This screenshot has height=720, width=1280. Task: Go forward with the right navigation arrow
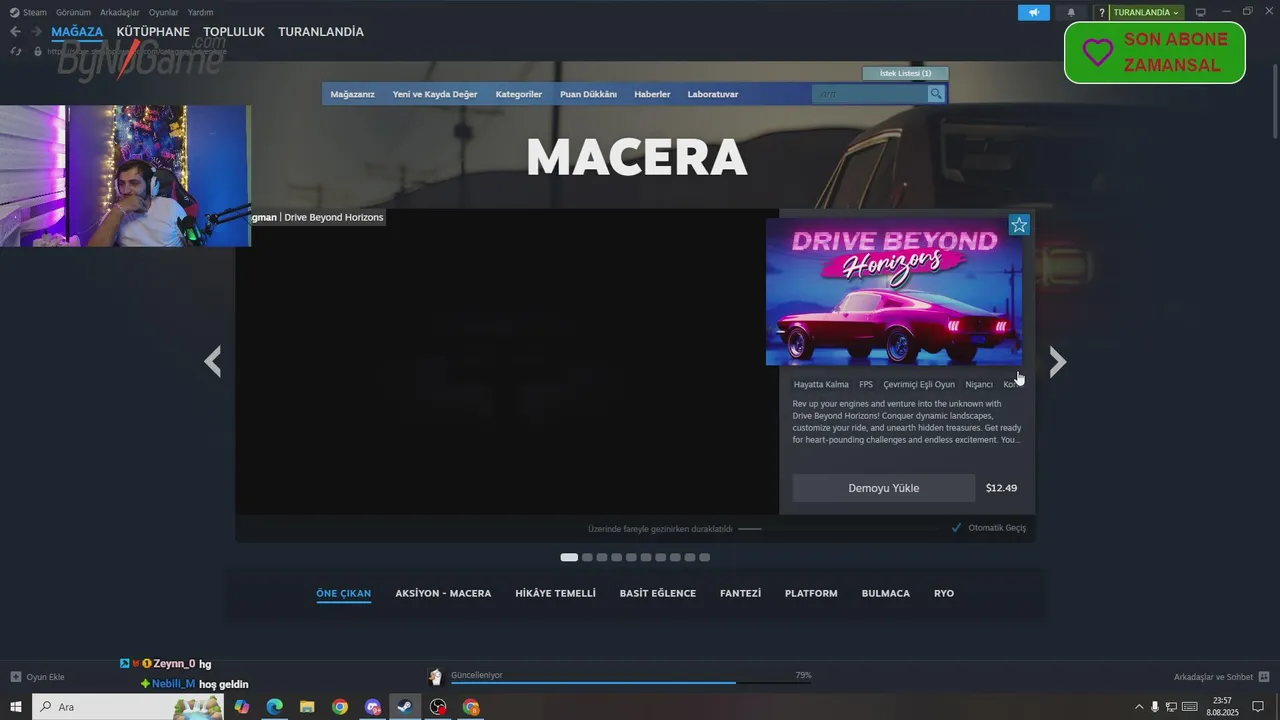point(36,32)
